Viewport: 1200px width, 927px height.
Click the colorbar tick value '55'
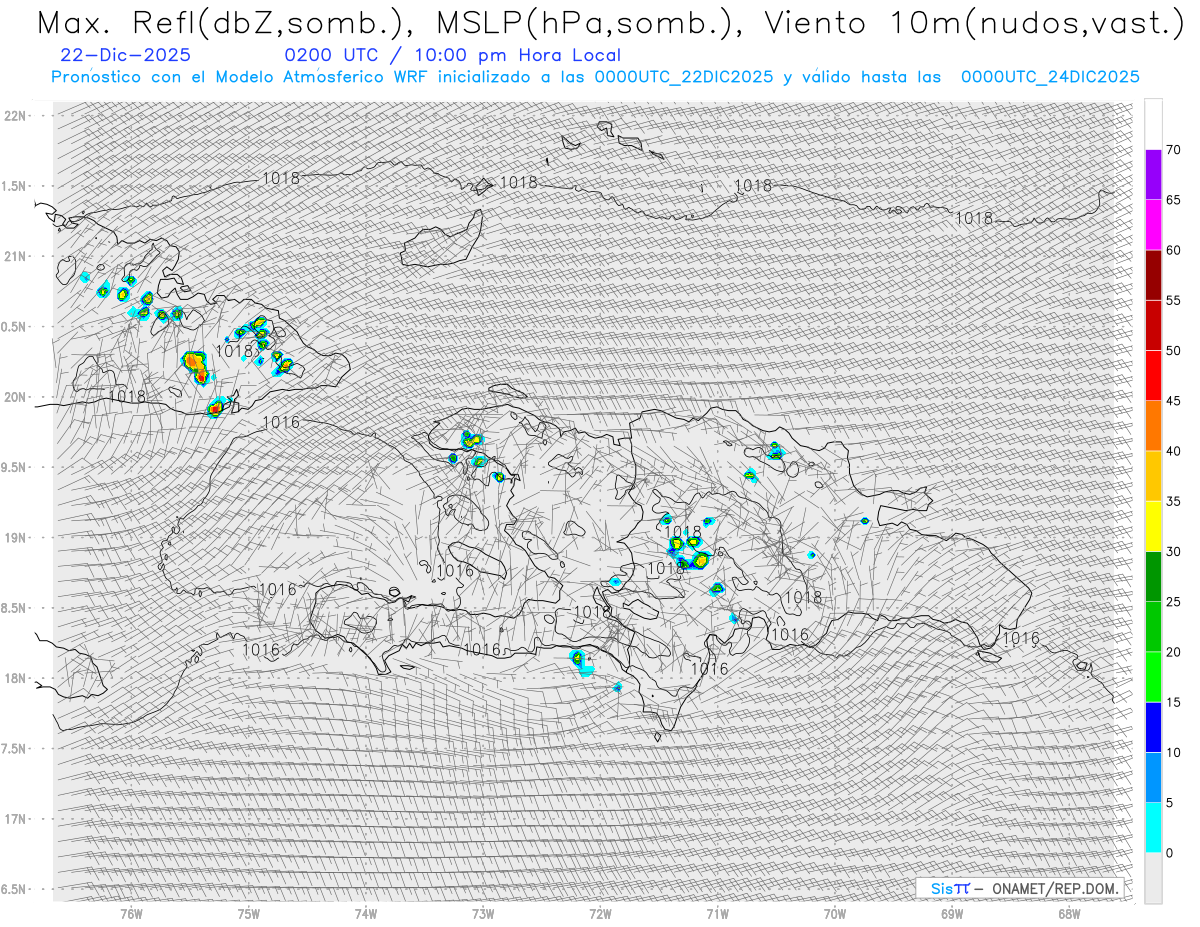[x=1173, y=300]
